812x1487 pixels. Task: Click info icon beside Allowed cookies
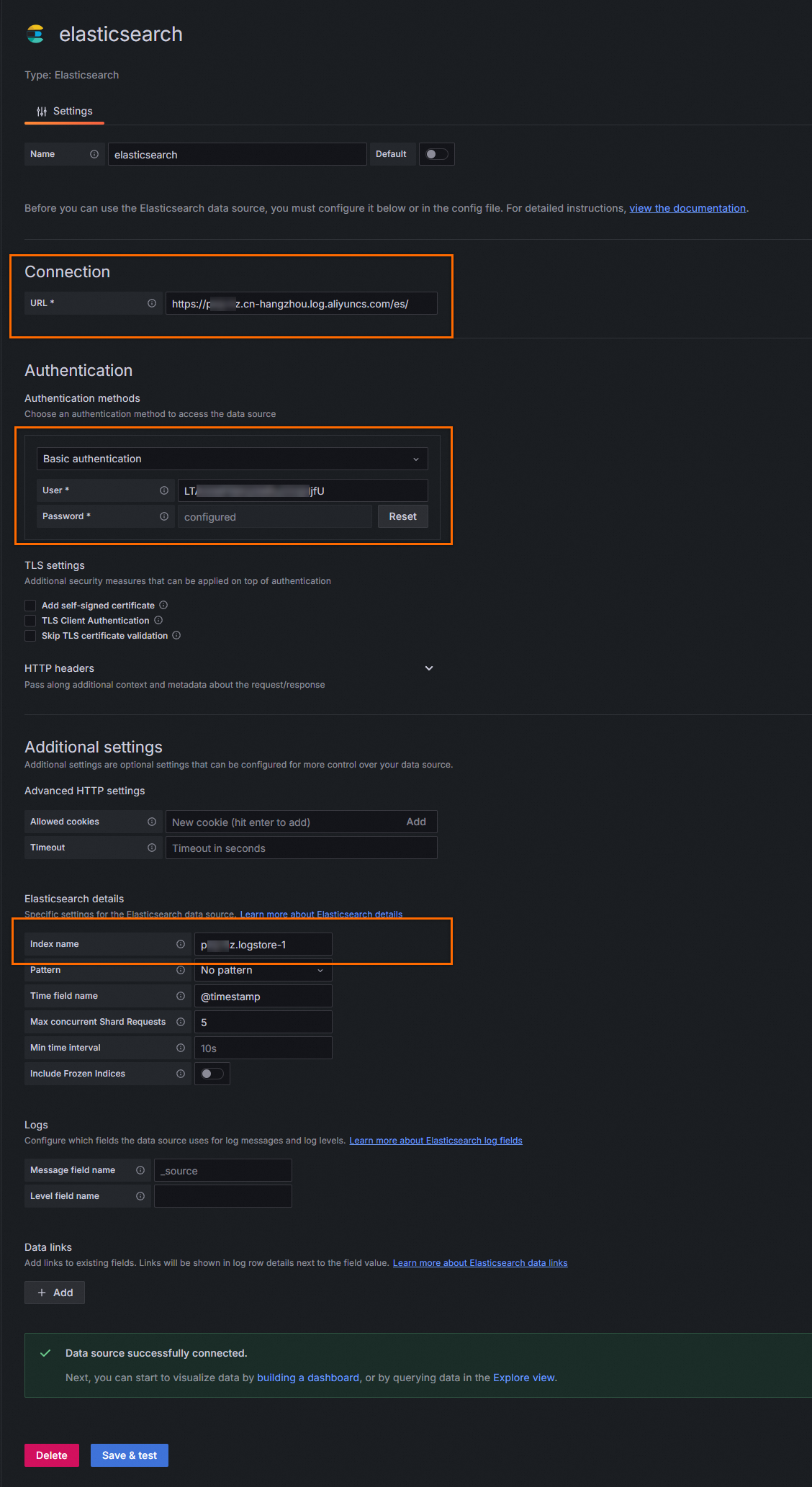[152, 822]
